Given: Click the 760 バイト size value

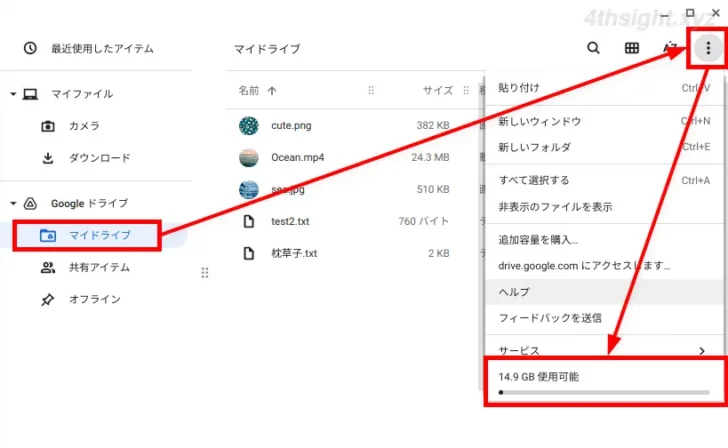Looking at the screenshot, I should tap(423, 221).
